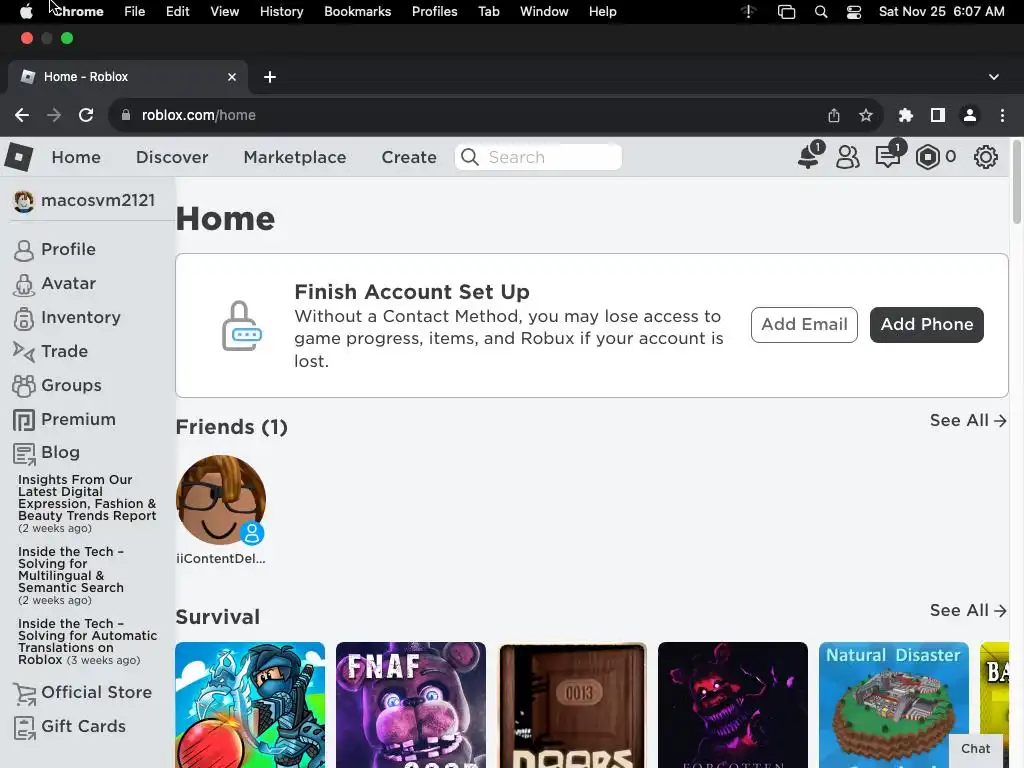Click See All for Friends
This screenshot has height=768, width=1024.
click(968, 421)
